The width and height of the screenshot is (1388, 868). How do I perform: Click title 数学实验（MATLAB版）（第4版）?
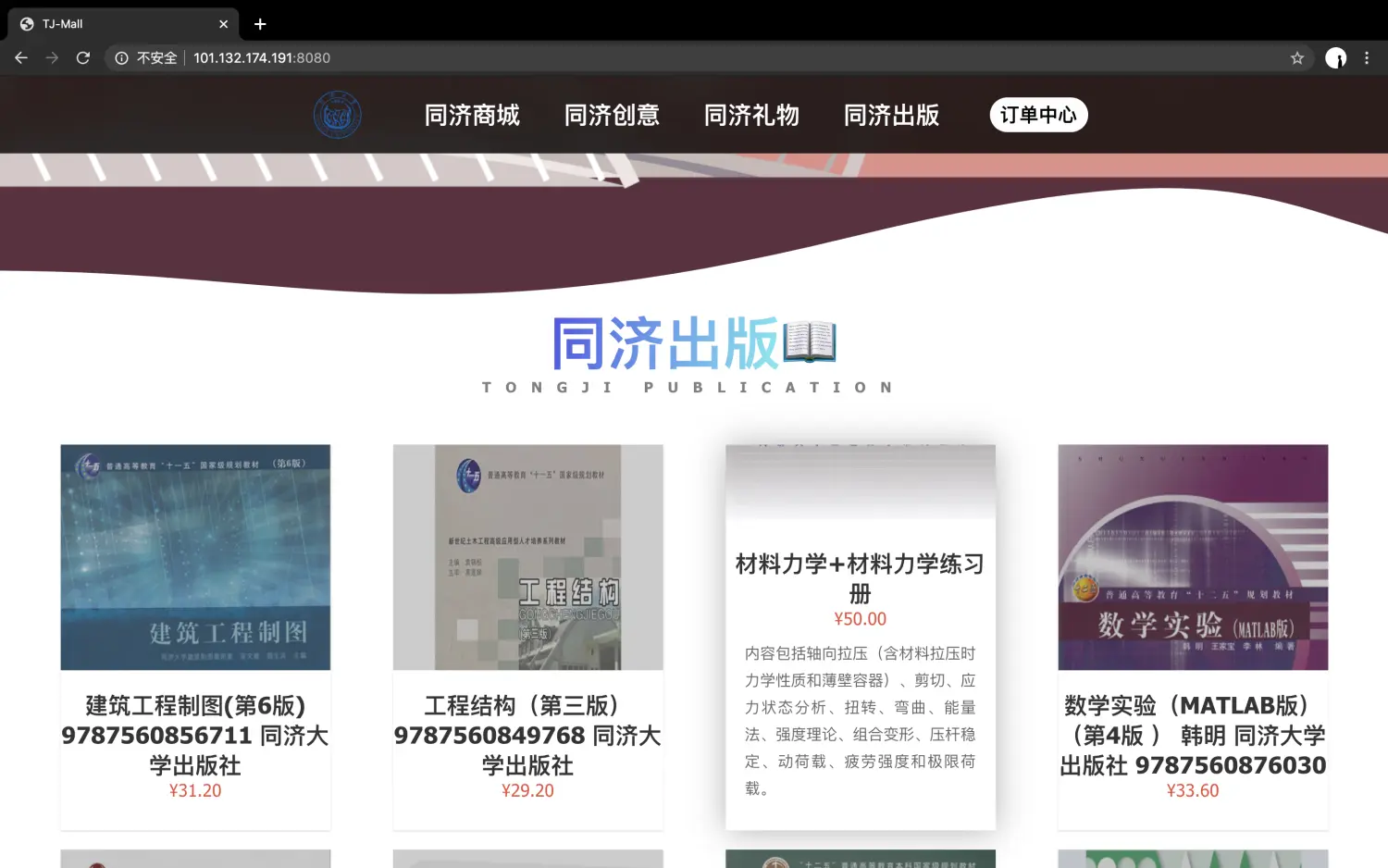tap(1193, 735)
